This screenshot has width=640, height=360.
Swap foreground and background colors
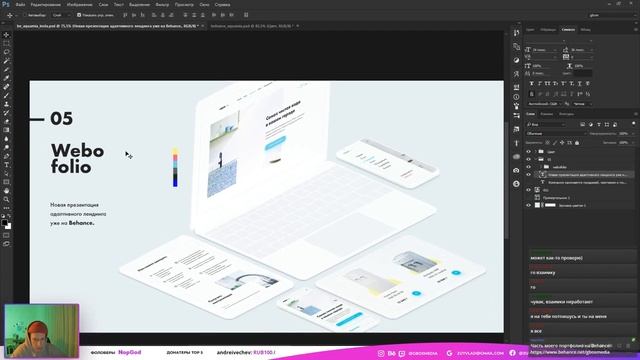click(x=9, y=216)
